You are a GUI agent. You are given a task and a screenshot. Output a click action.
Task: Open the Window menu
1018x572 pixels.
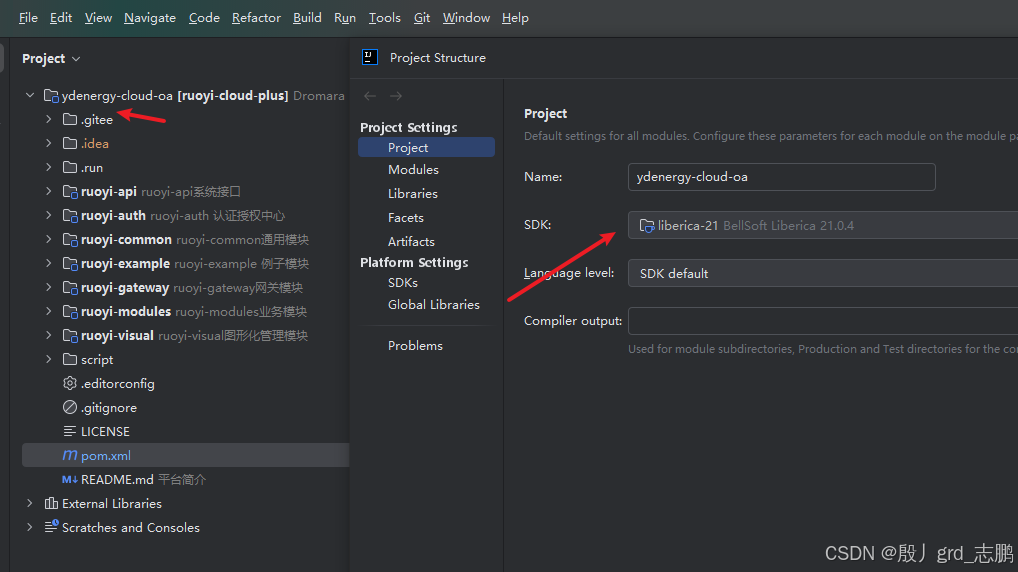(466, 18)
